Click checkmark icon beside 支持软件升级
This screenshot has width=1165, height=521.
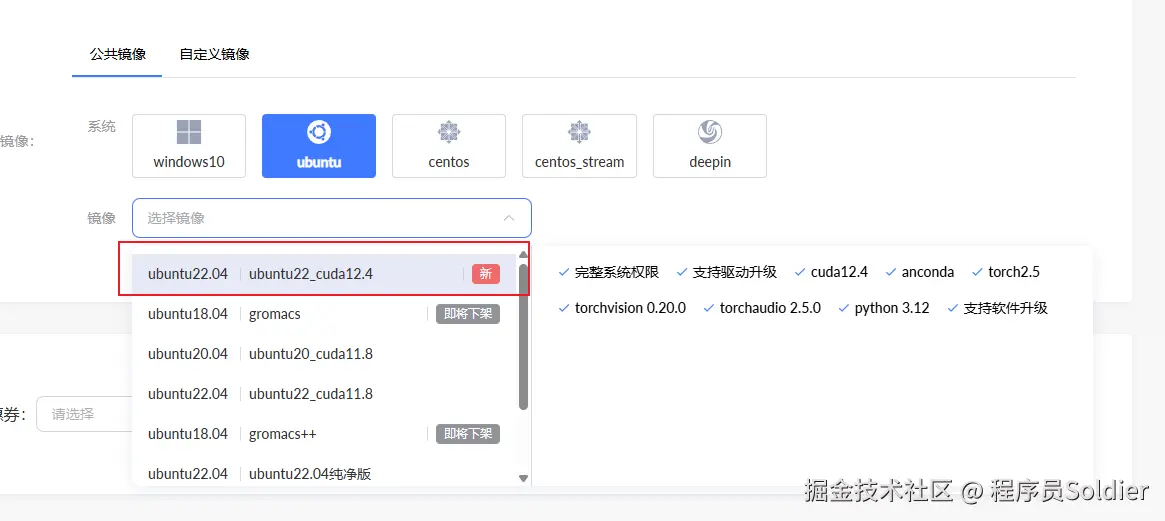[x=953, y=308]
